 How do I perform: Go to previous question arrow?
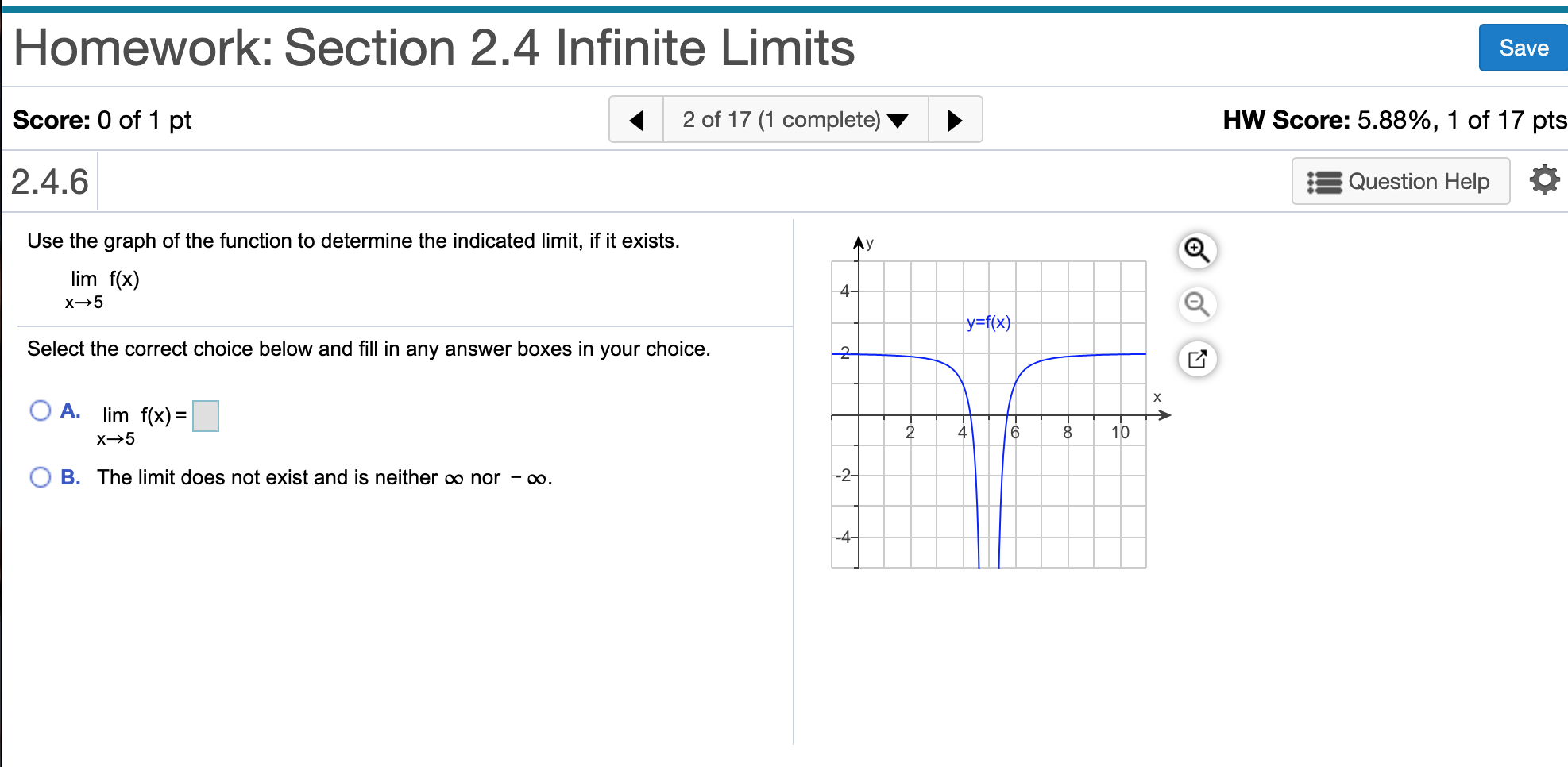(x=636, y=120)
